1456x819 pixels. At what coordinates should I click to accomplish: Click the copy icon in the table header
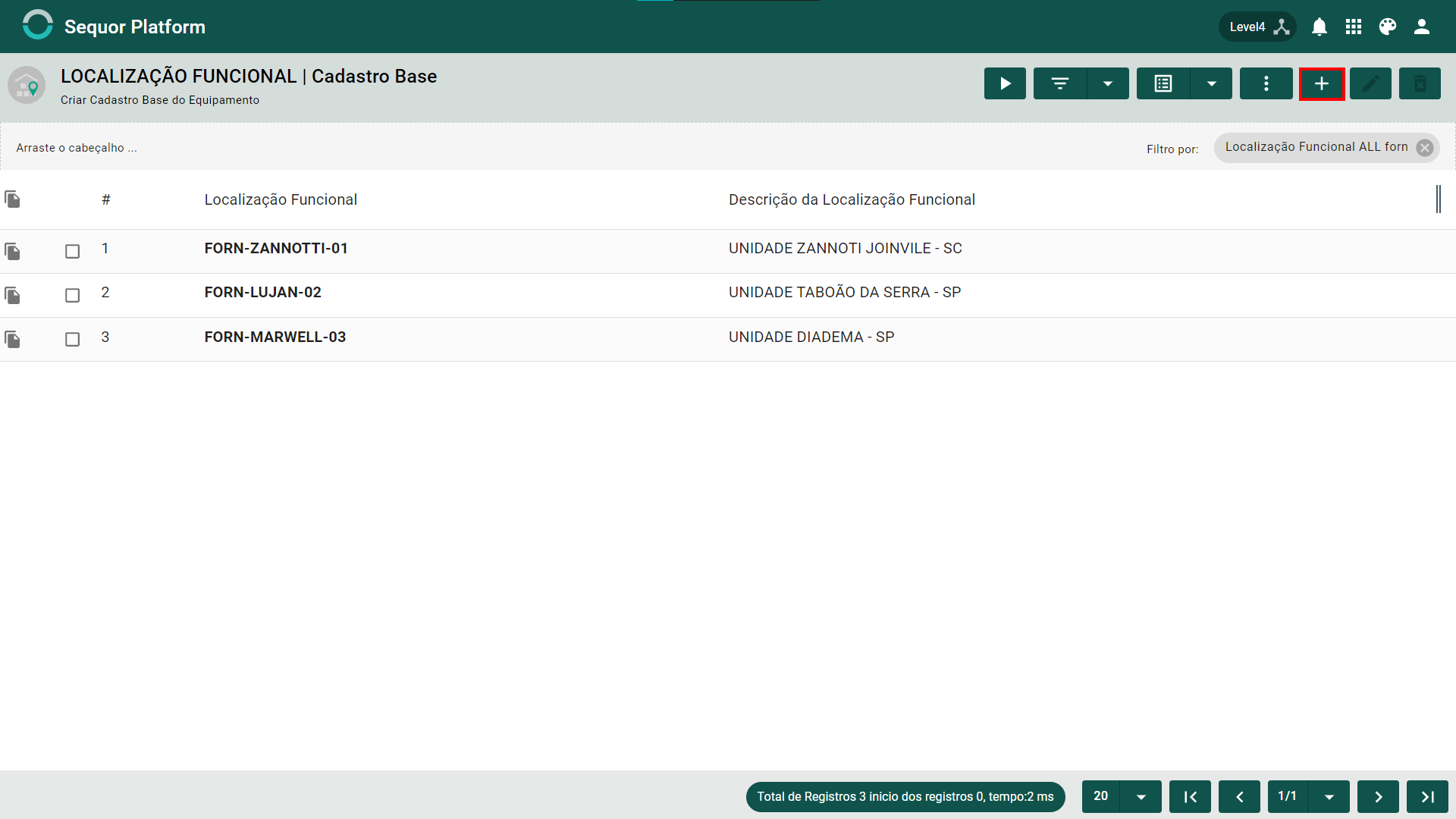pyautogui.click(x=12, y=199)
